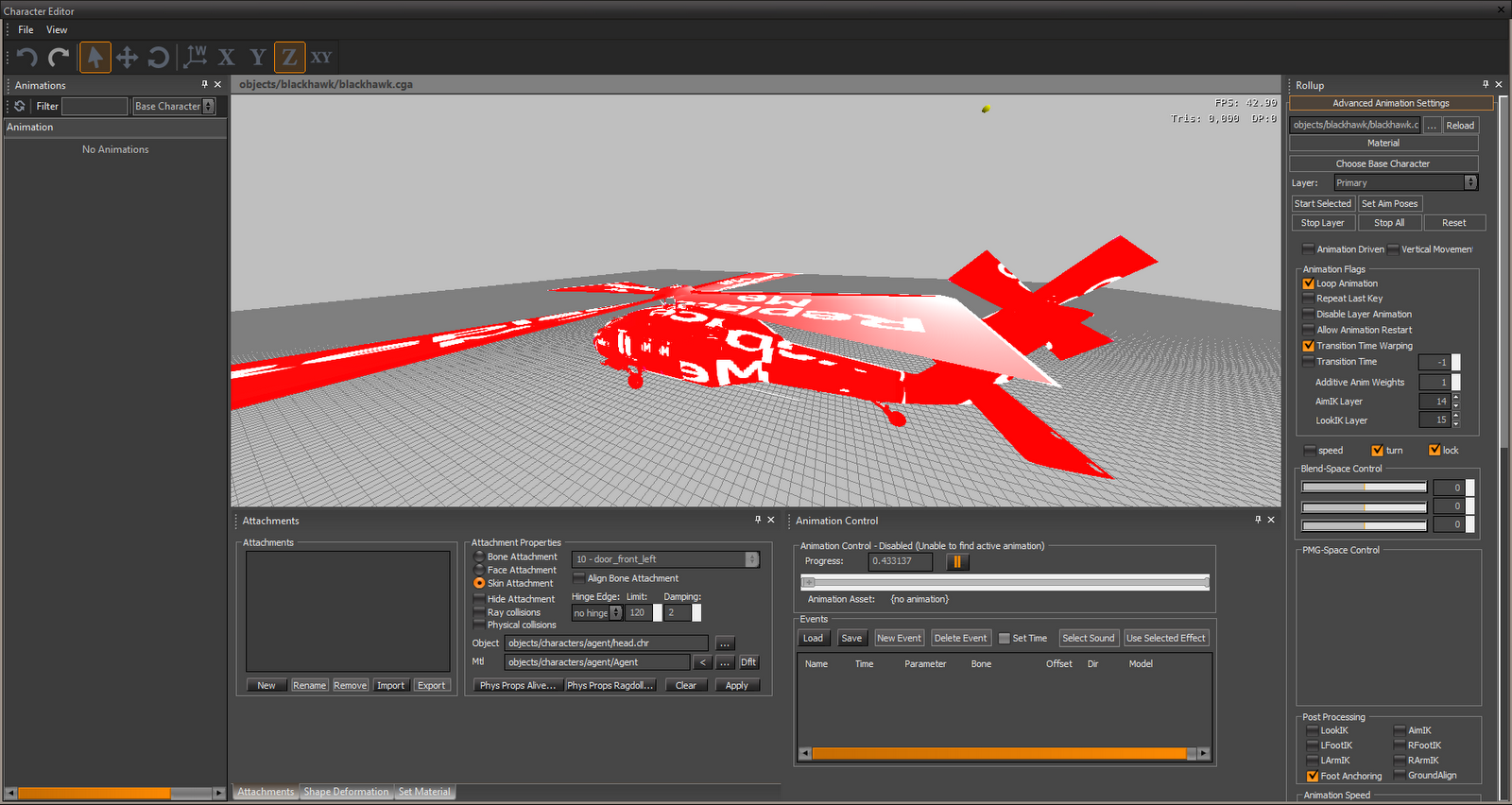Open the File menu

(26, 30)
